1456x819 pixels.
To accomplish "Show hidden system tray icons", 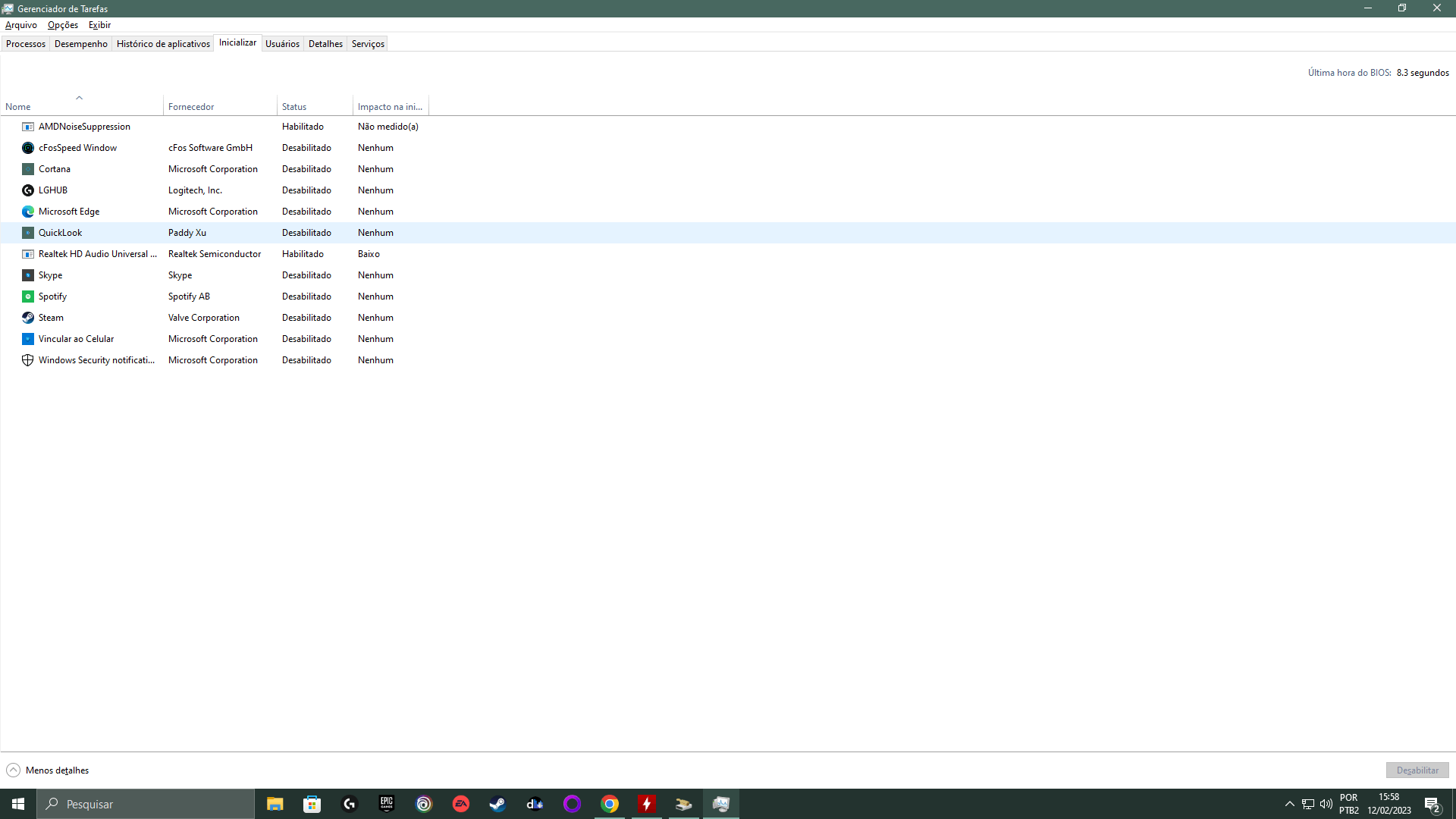I will point(1289,804).
